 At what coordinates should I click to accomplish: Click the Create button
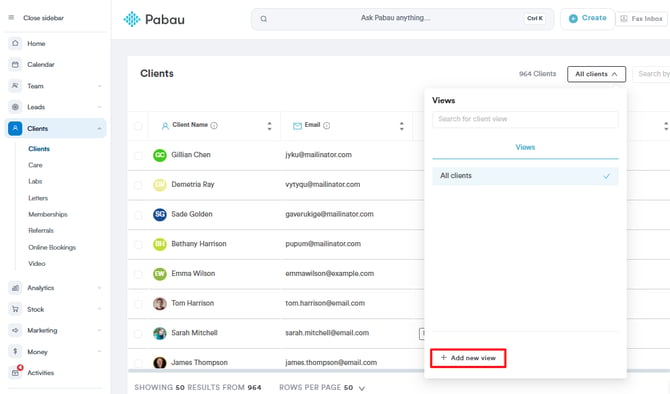tap(588, 18)
